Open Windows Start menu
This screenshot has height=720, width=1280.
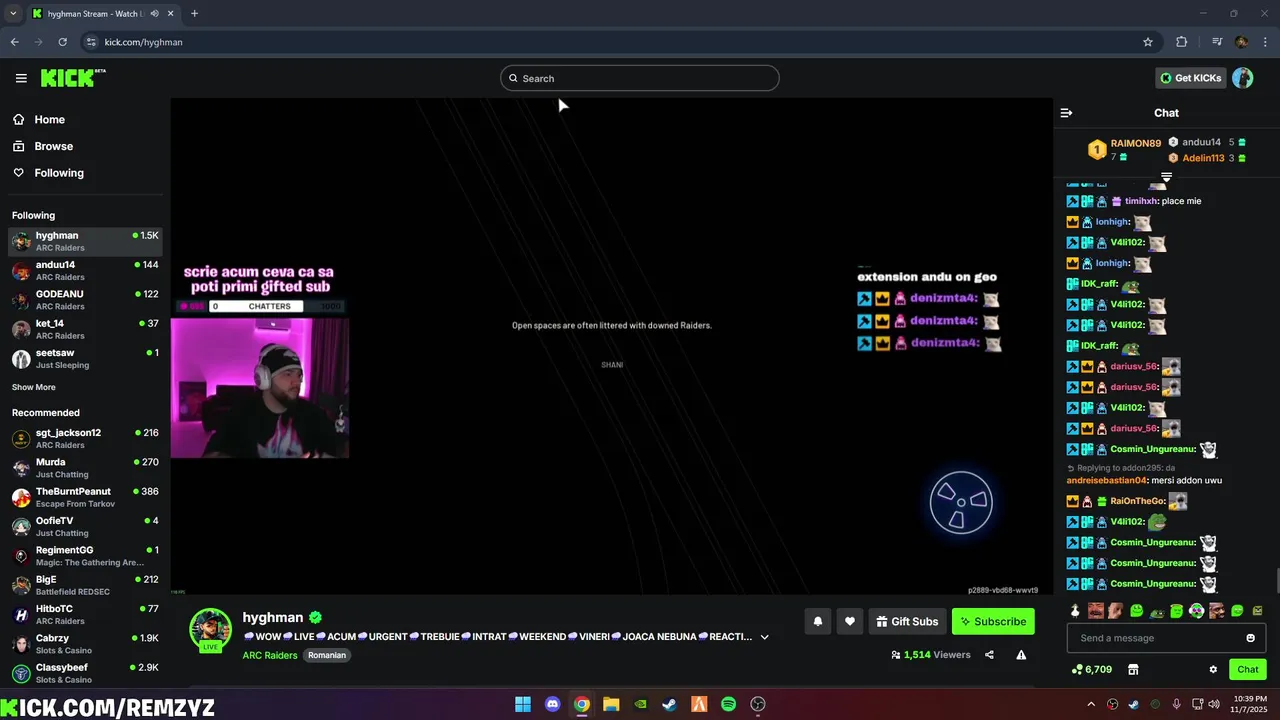click(523, 704)
